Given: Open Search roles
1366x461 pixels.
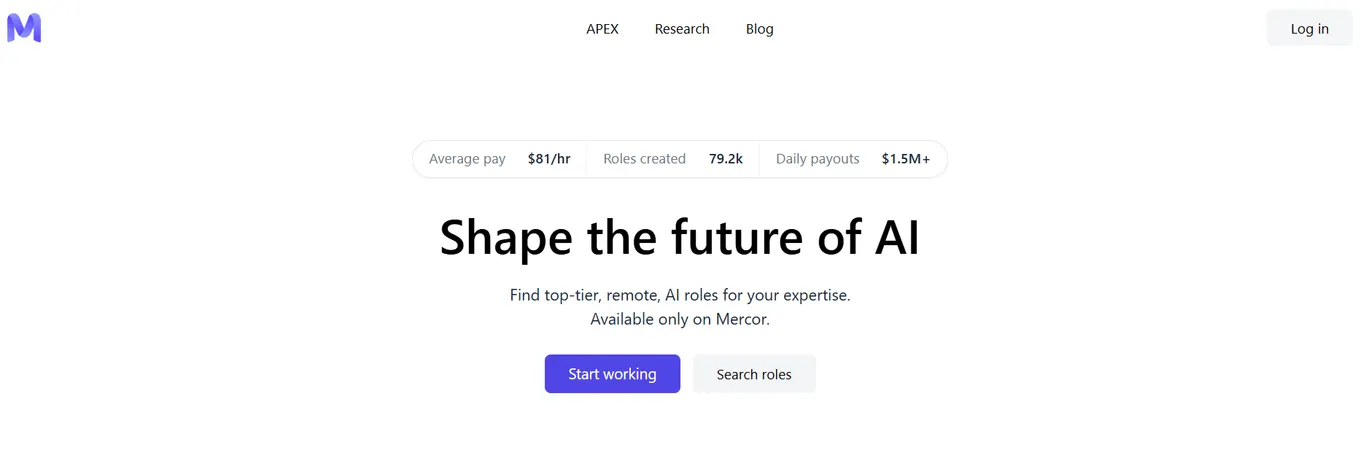Looking at the screenshot, I should (754, 374).
